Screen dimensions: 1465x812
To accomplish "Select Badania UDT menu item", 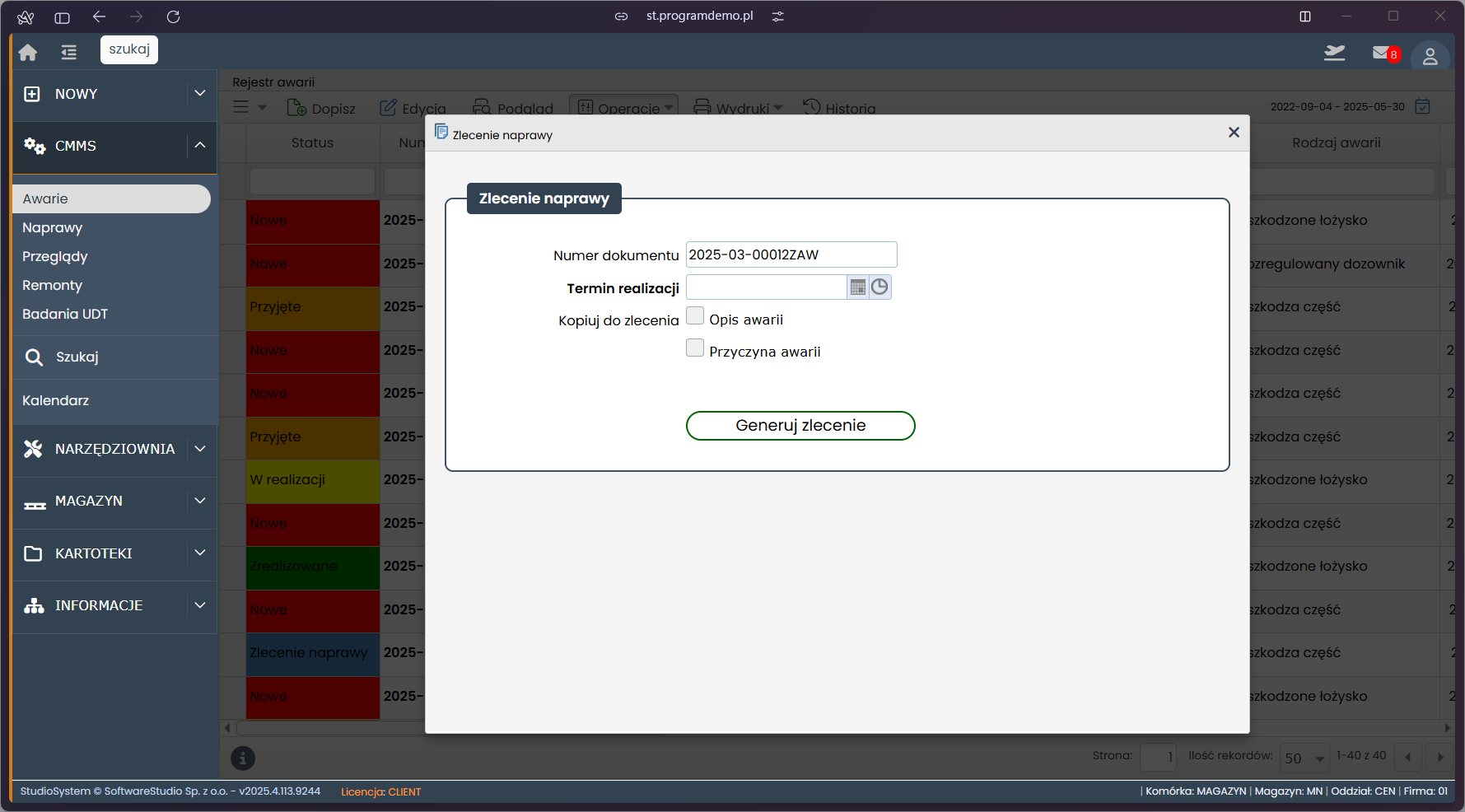I will point(65,315).
